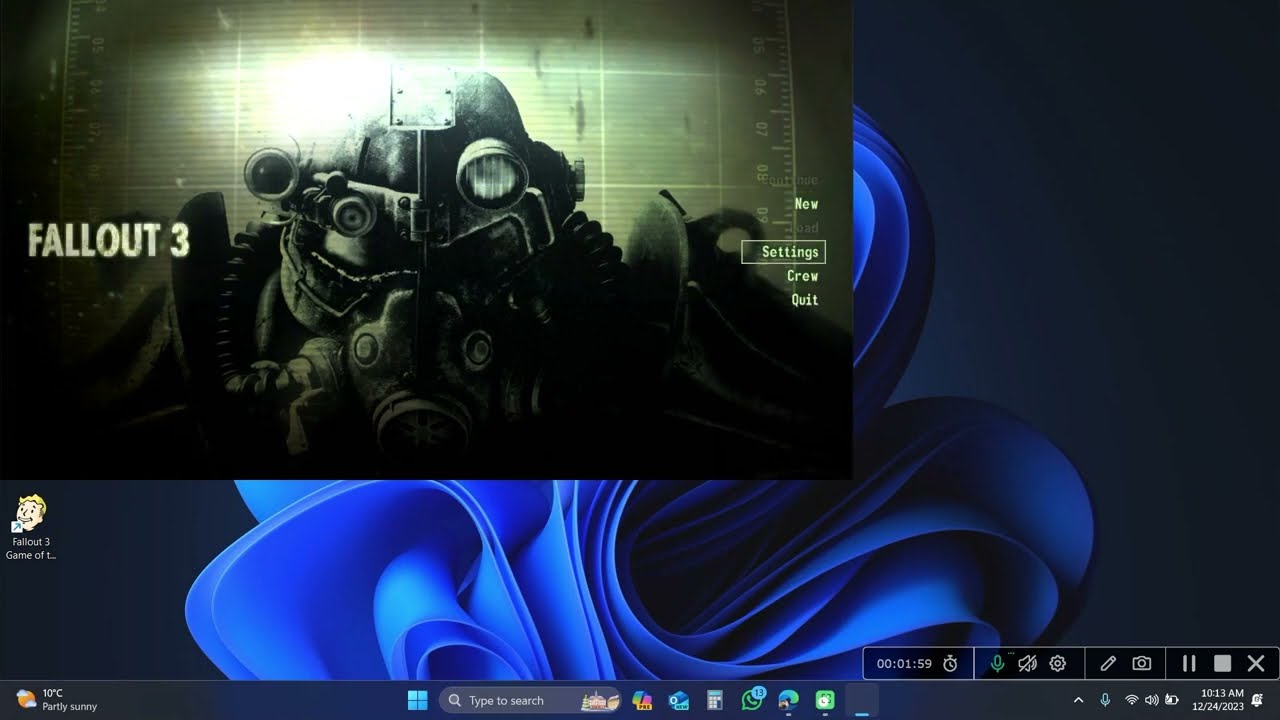Open Settings in the Fallout 3 menu
The image size is (1280, 720).
coord(783,252)
